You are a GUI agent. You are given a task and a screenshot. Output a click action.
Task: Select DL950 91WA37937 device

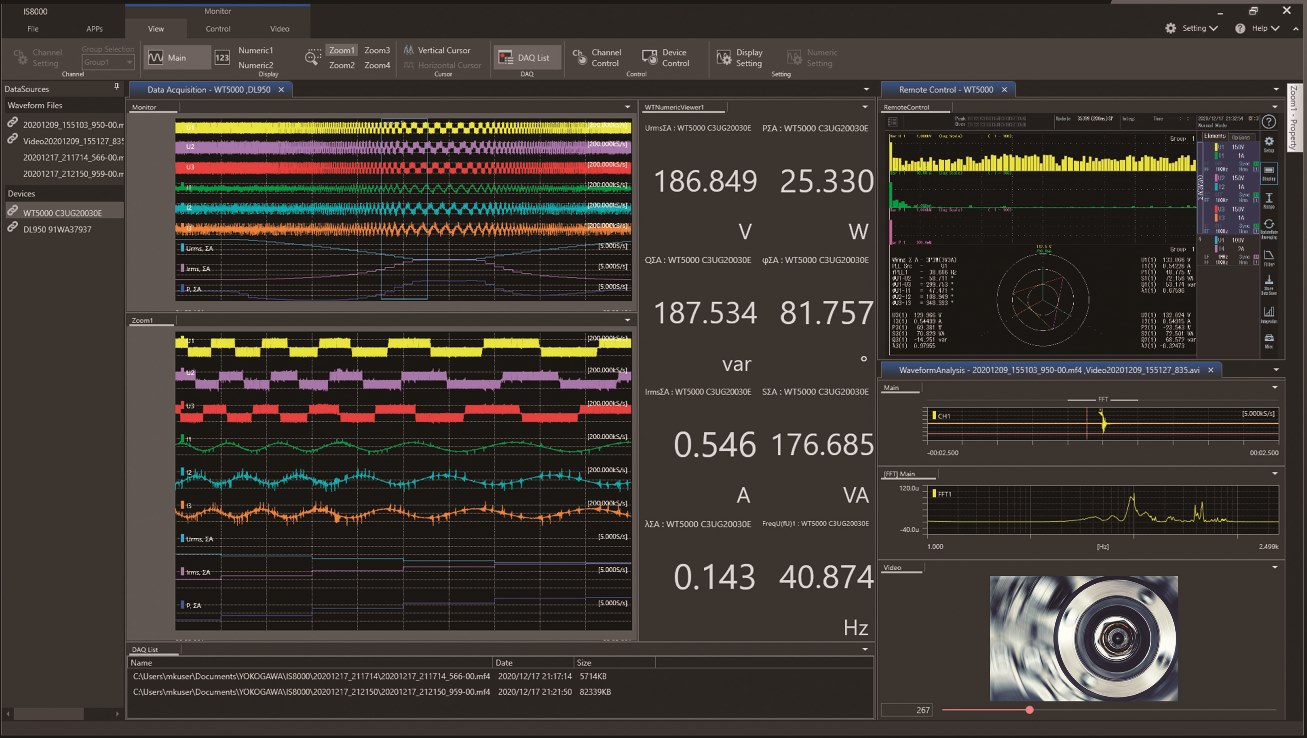[57, 229]
